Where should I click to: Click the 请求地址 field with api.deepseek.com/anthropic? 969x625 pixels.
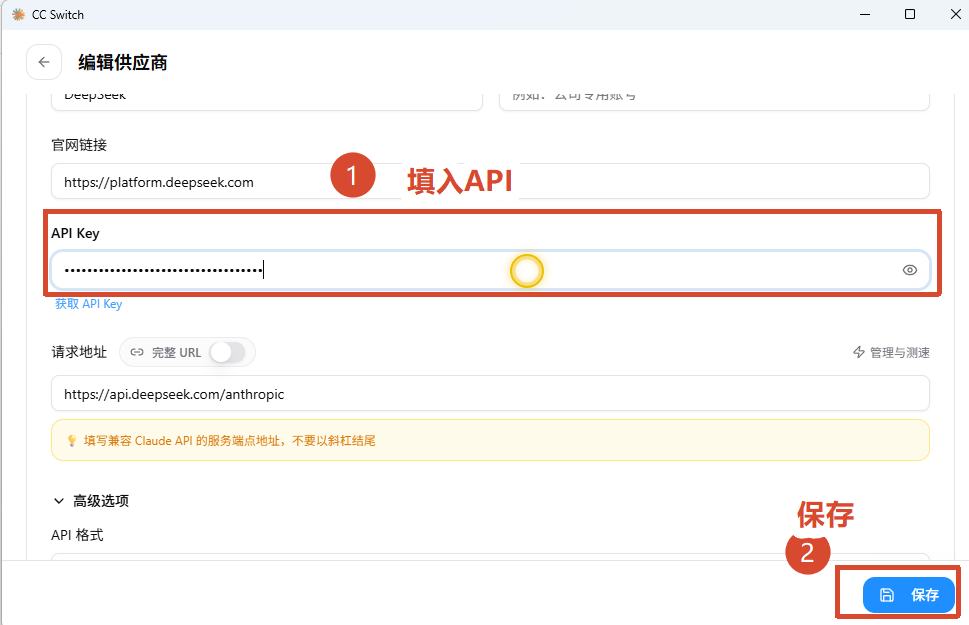[x=490, y=394]
